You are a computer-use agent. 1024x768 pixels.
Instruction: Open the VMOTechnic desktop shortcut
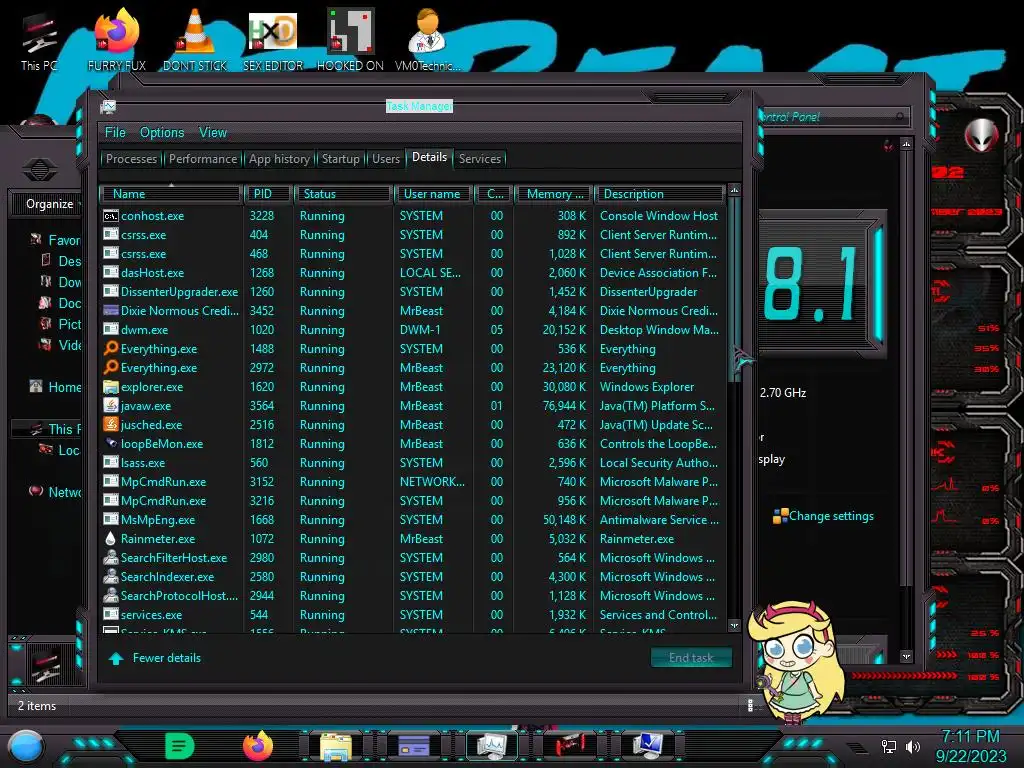[x=428, y=40]
